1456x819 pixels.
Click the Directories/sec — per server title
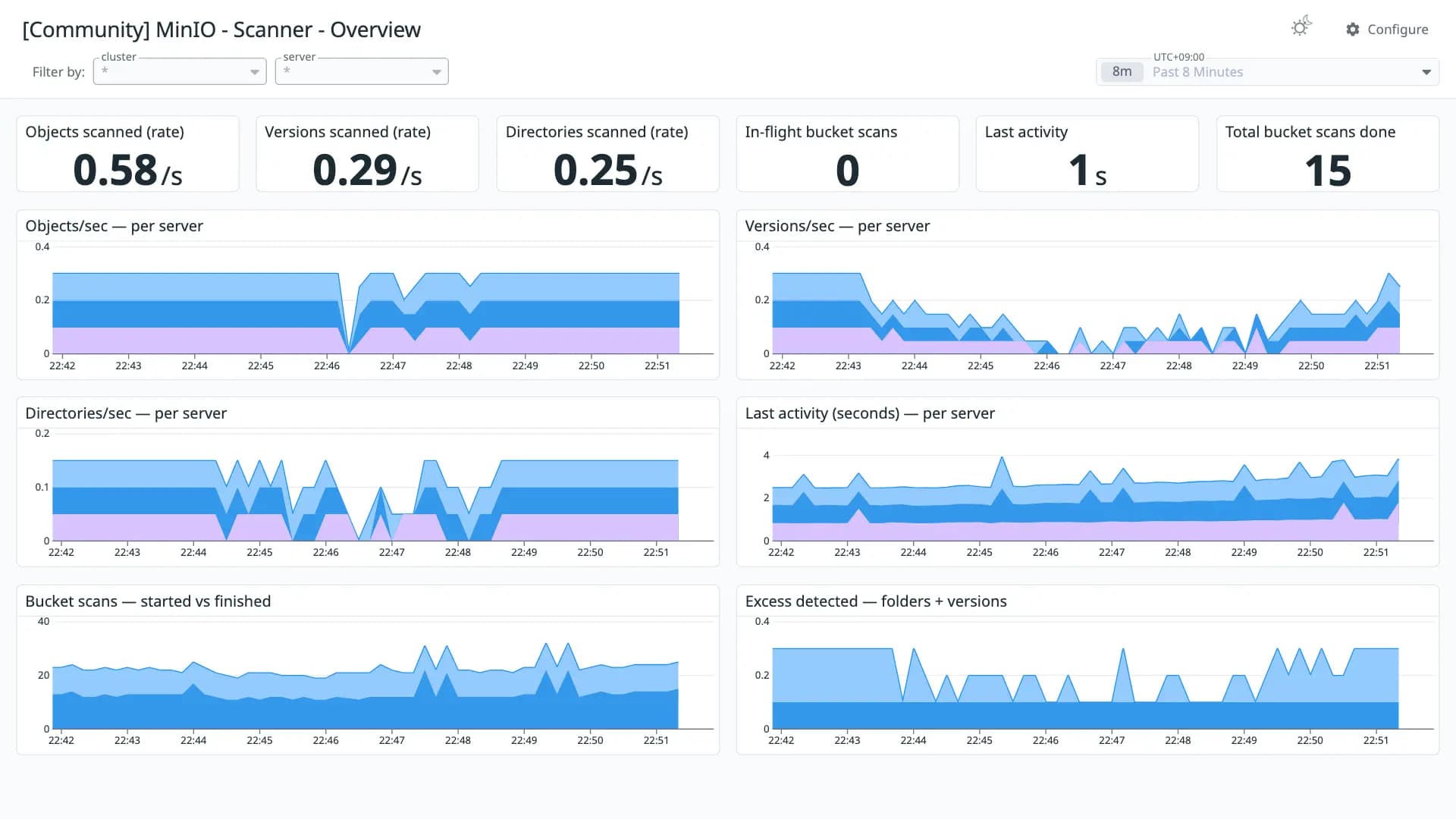(126, 413)
